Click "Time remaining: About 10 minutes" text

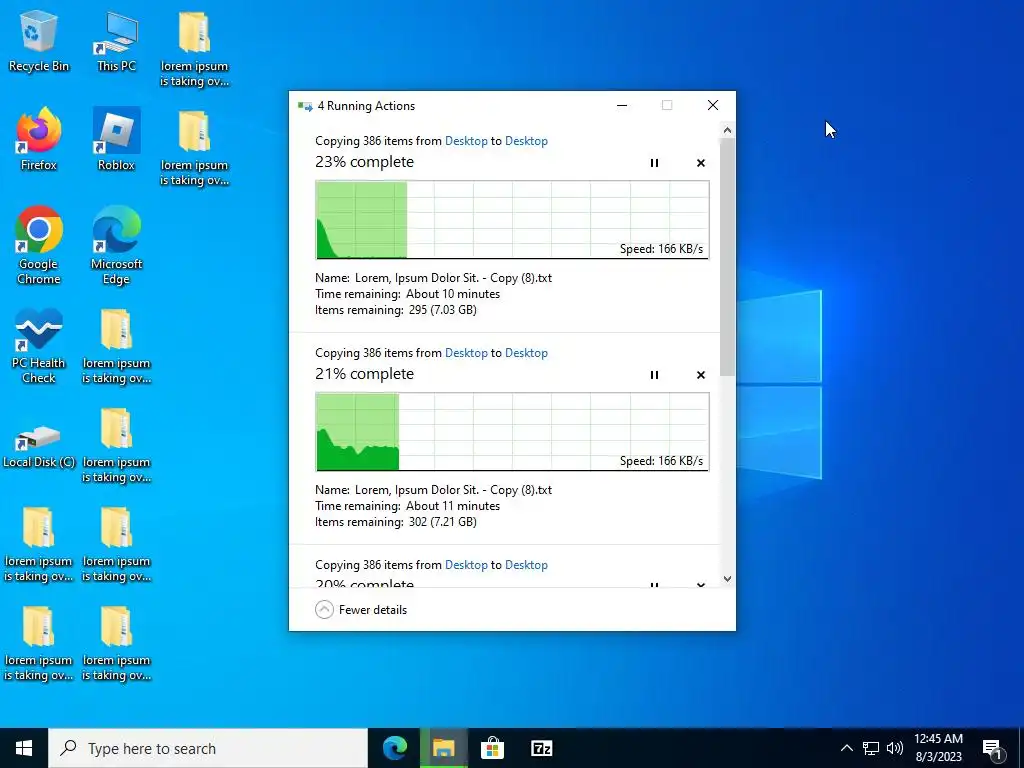point(408,294)
